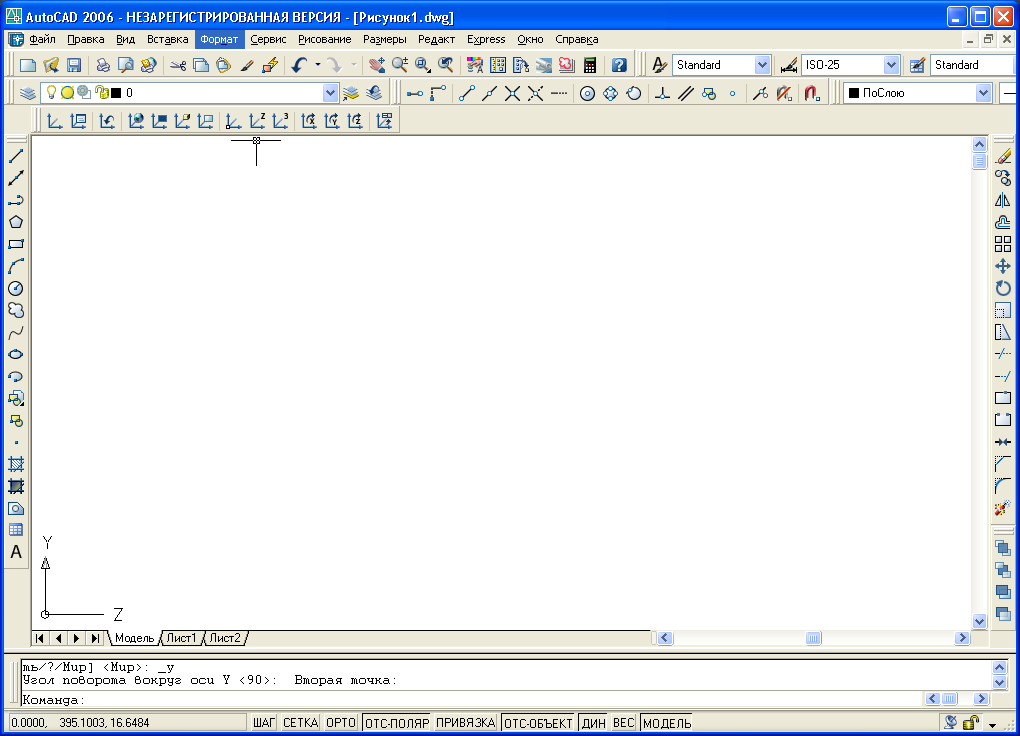The width and height of the screenshot is (1020, 736).
Task: Select the Line drawing tool
Action: point(16,156)
